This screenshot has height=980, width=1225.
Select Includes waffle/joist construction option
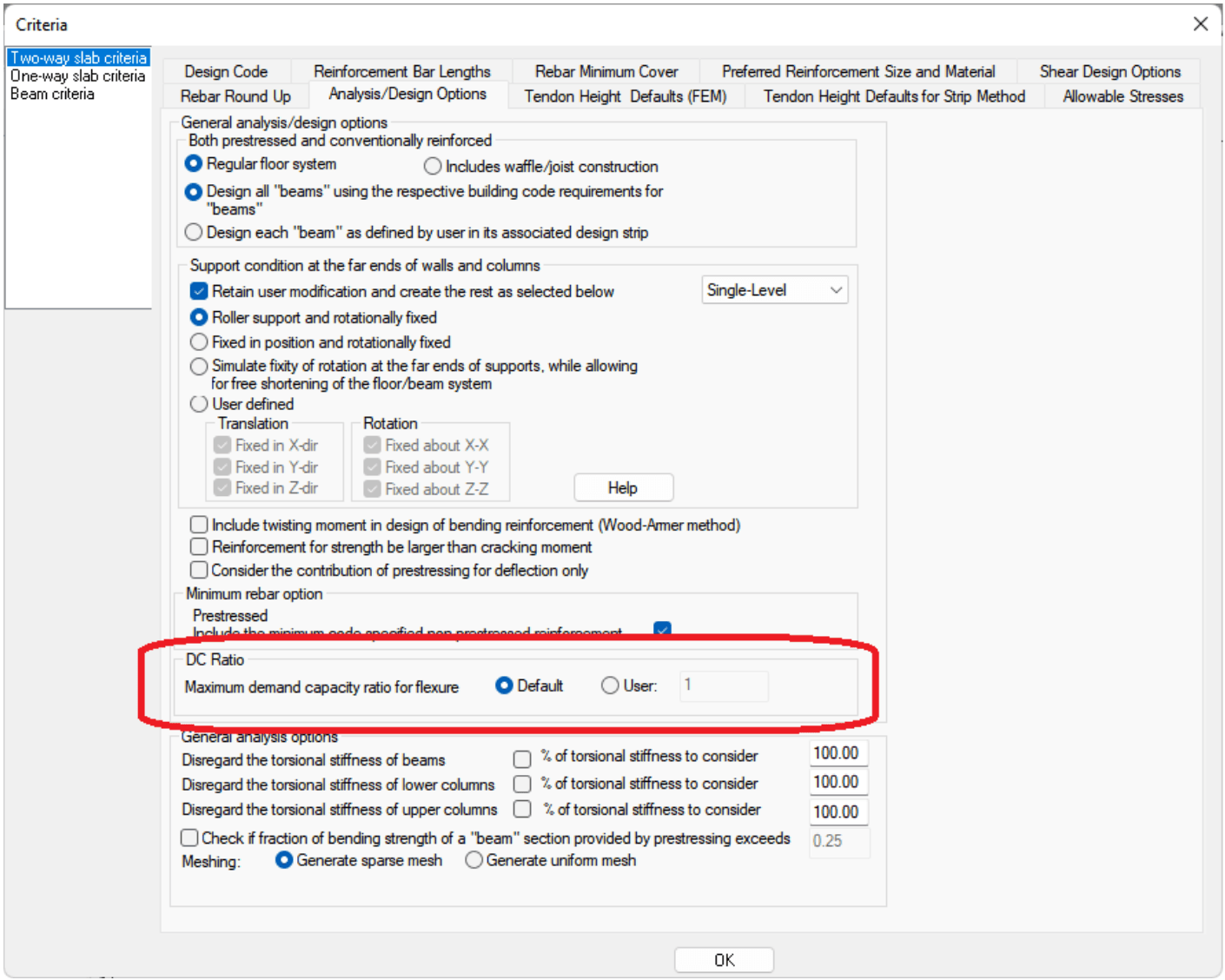(x=433, y=166)
